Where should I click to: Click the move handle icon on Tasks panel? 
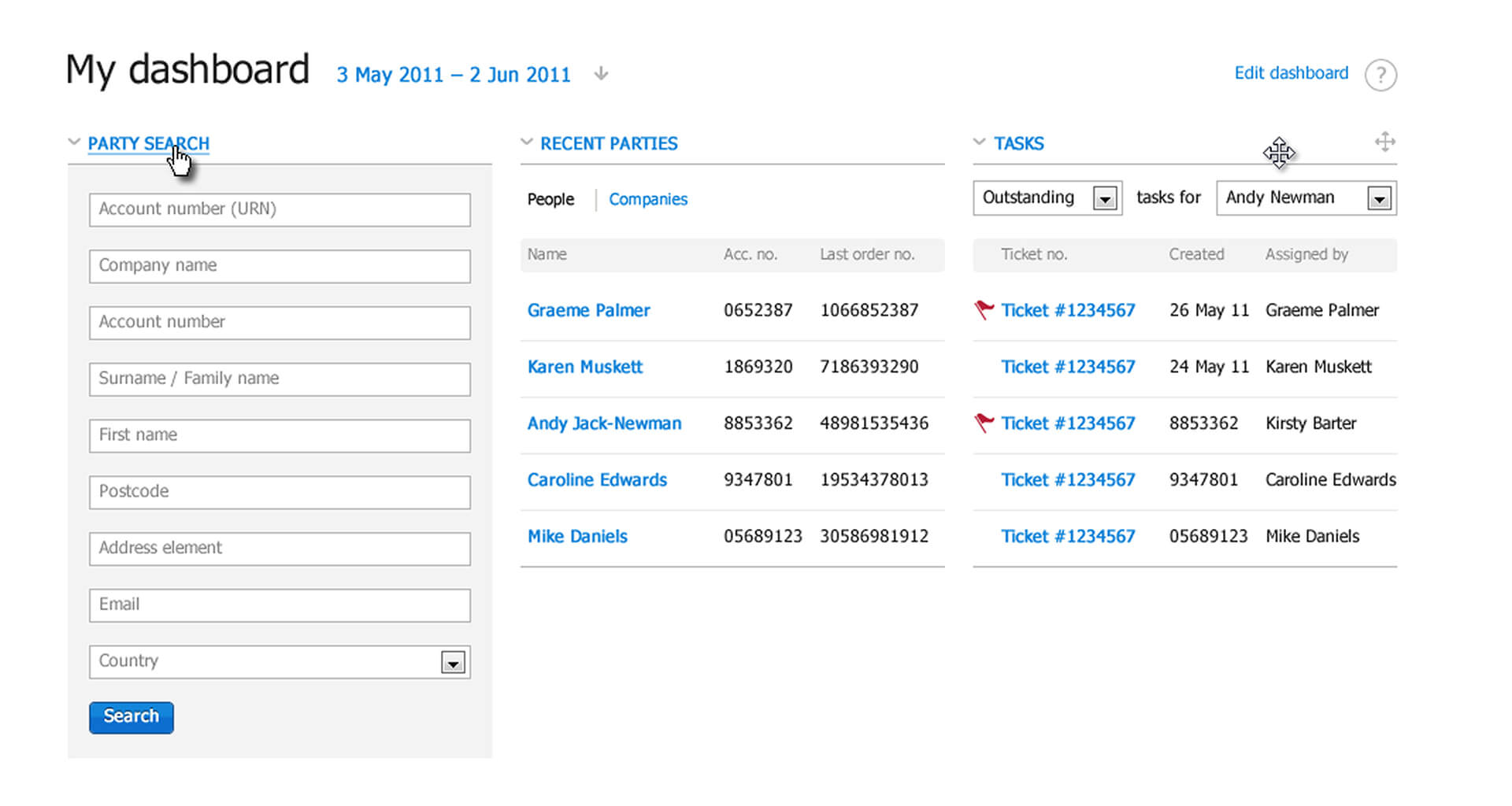(x=1384, y=142)
